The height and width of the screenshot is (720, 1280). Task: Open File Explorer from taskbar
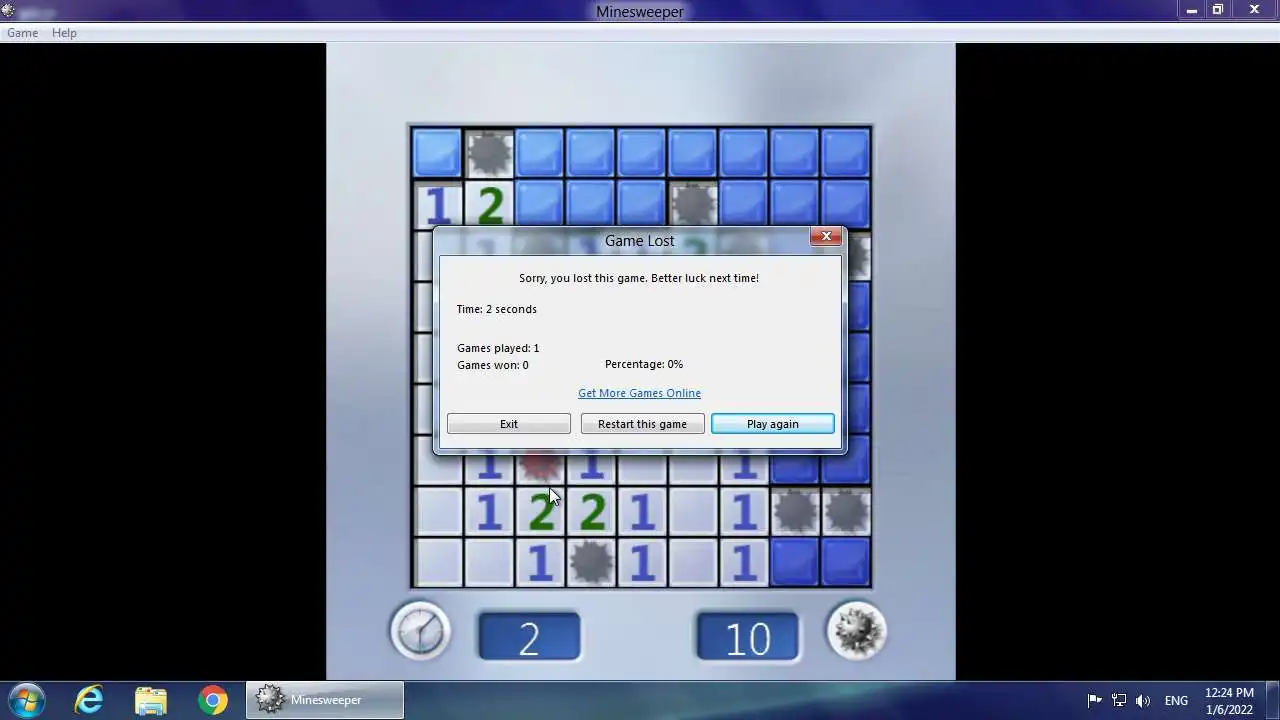tap(151, 700)
